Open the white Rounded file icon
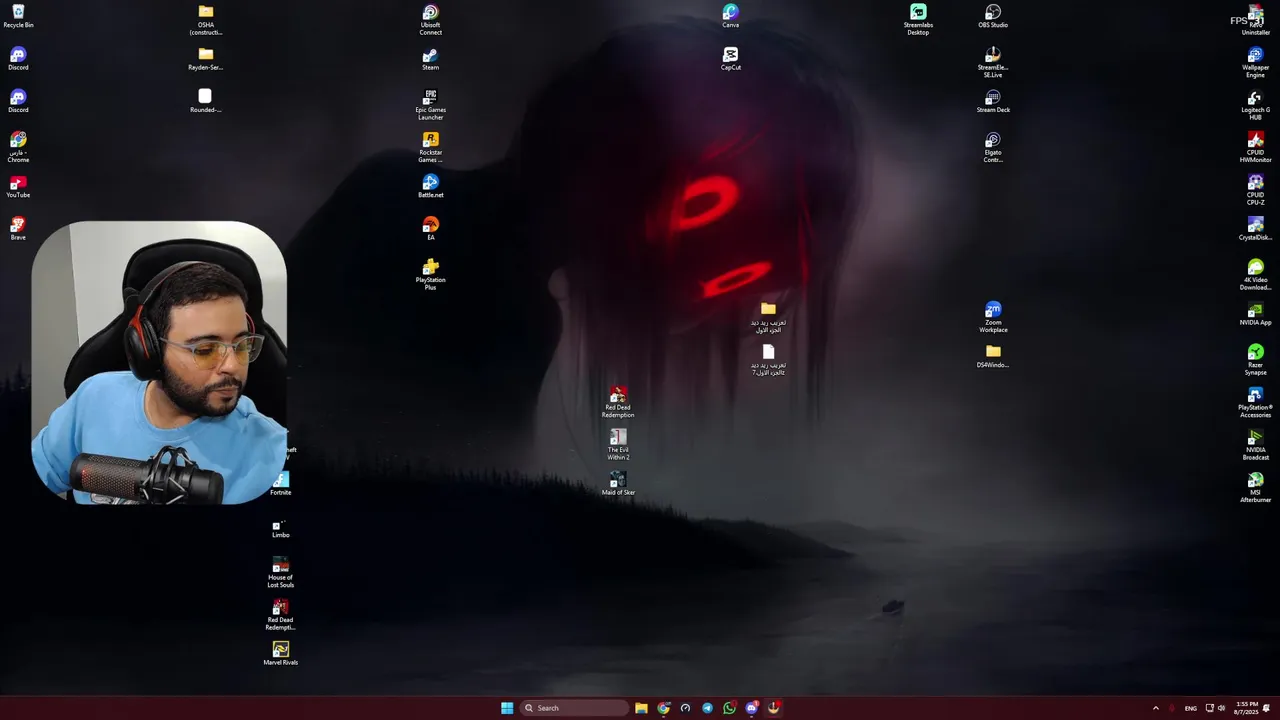The height and width of the screenshot is (720, 1280). click(205, 101)
